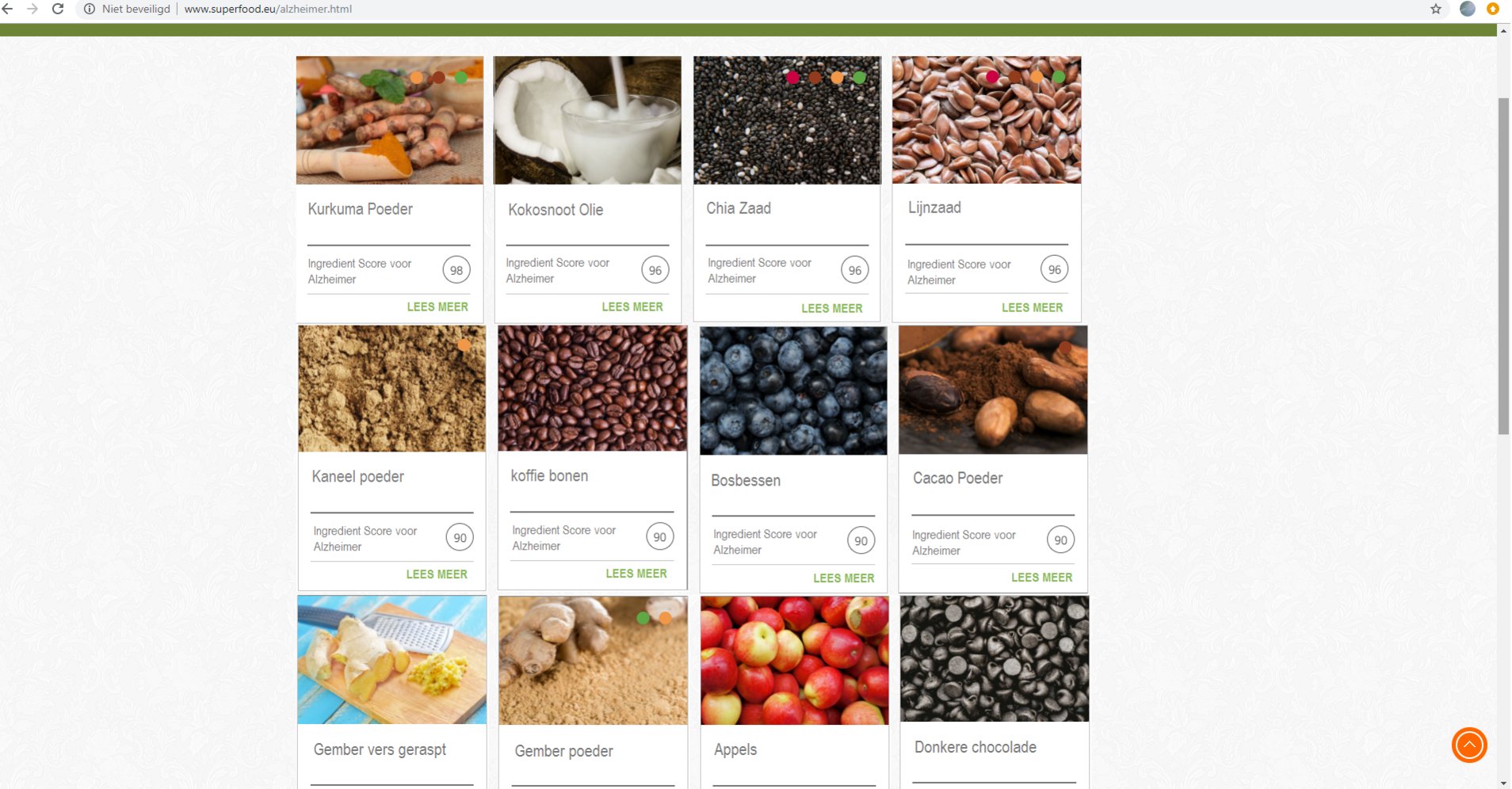Click the orange scroll-to-top button
Screen dimensions: 1512x789
point(1469,745)
